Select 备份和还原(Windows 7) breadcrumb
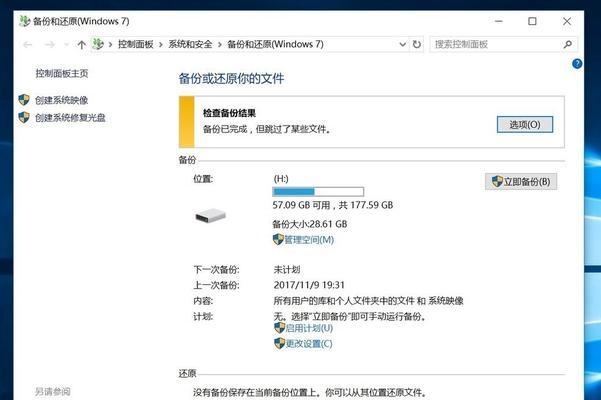The image size is (601, 400). [x=275, y=44]
